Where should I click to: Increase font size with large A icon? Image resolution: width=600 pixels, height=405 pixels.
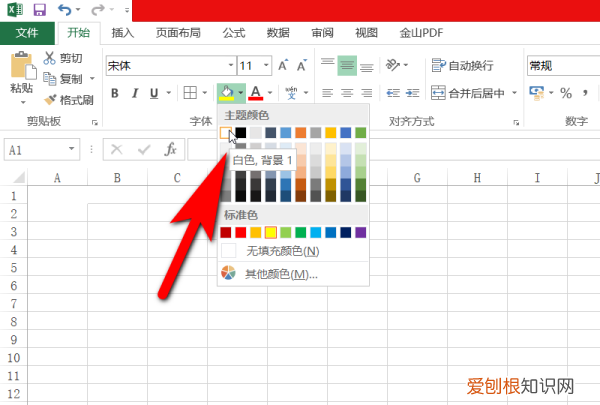click(x=283, y=65)
